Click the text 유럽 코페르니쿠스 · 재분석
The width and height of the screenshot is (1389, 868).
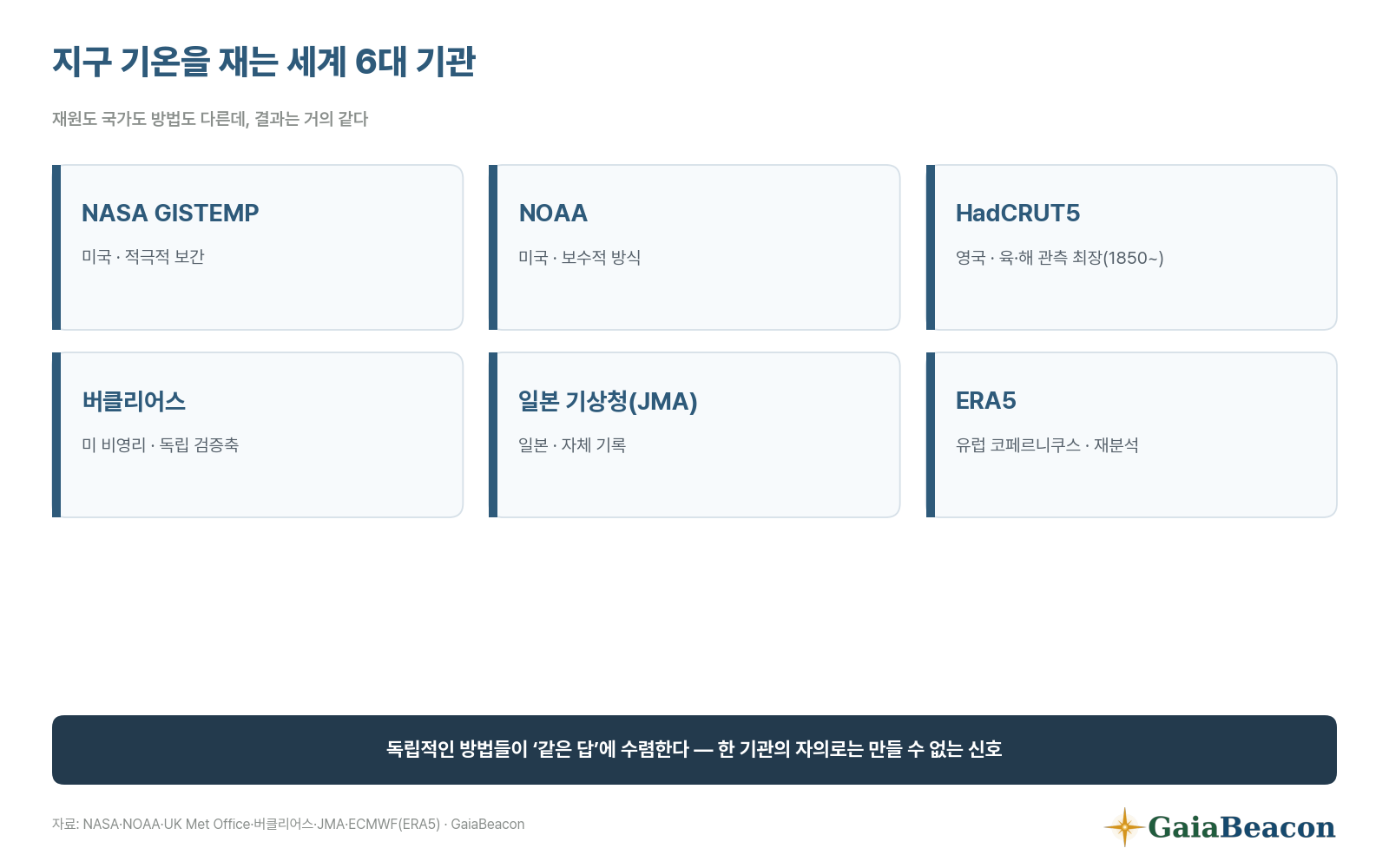pyautogui.click(x=1047, y=444)
